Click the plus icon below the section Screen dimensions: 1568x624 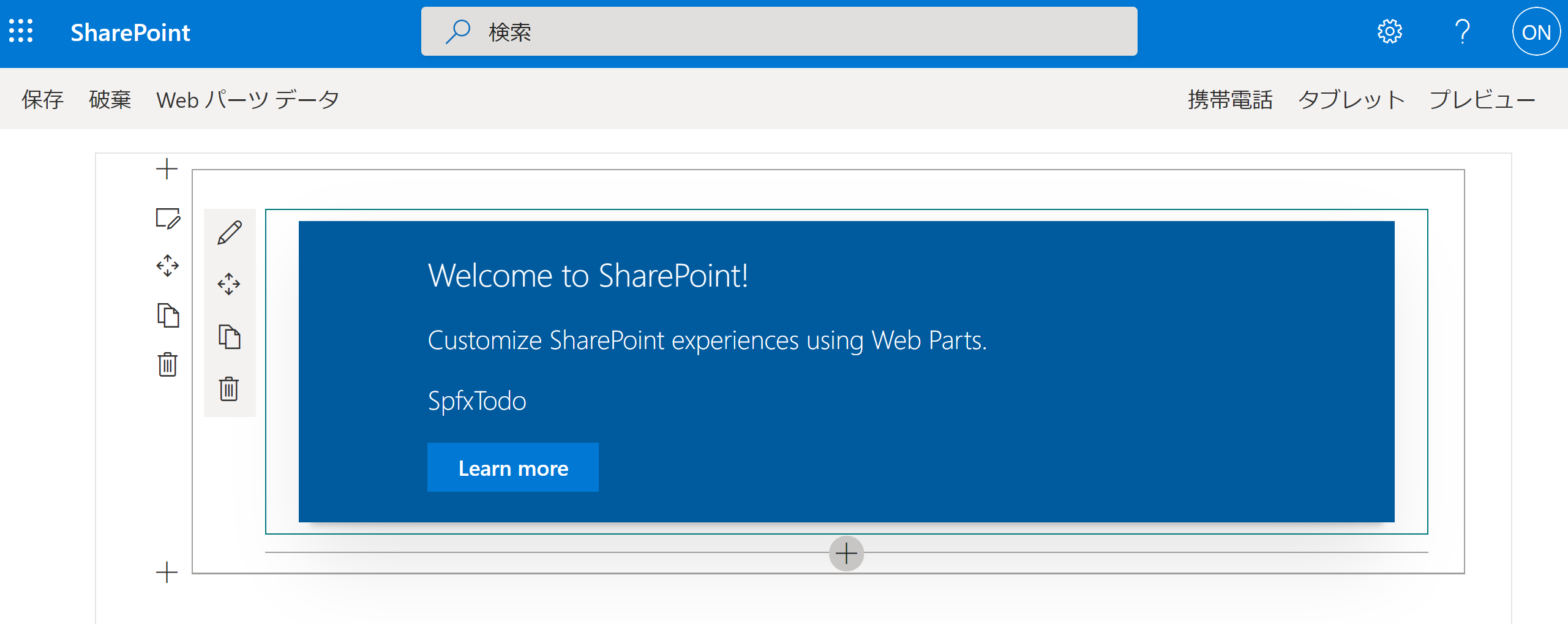(167, 573)
